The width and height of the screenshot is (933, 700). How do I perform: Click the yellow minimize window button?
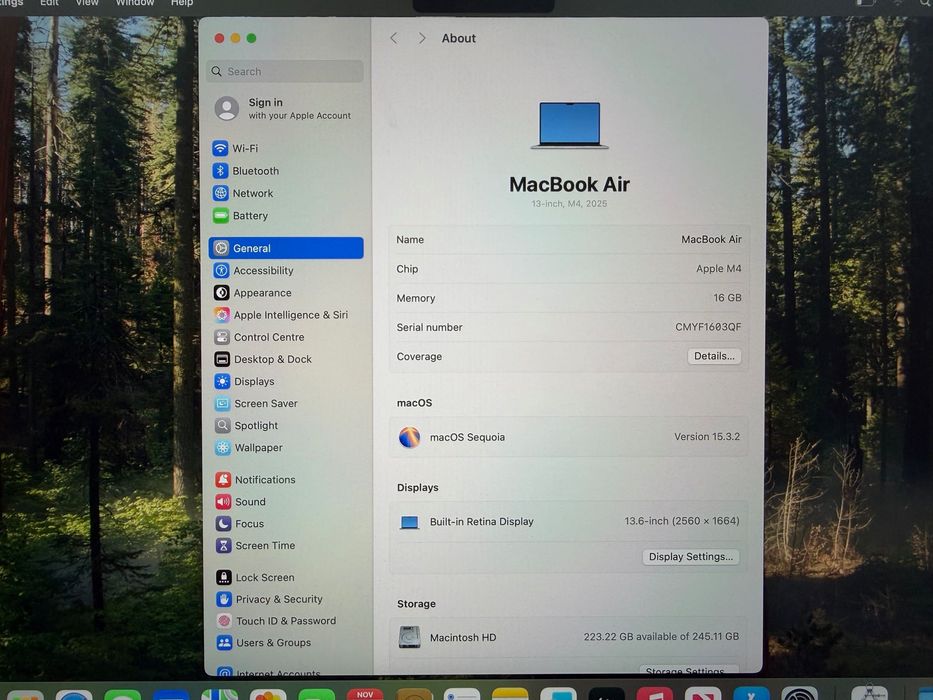pos(236,38)
